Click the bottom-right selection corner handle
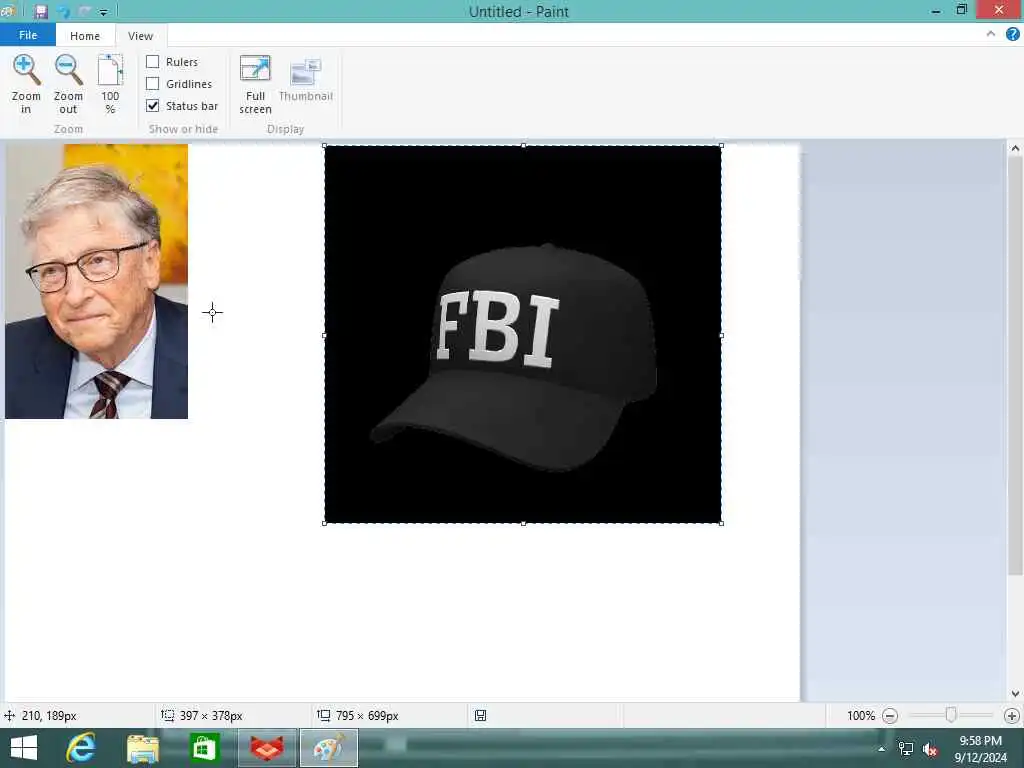Image resolution: width=1024 pixels, height=768 pixels. point(722,523)
